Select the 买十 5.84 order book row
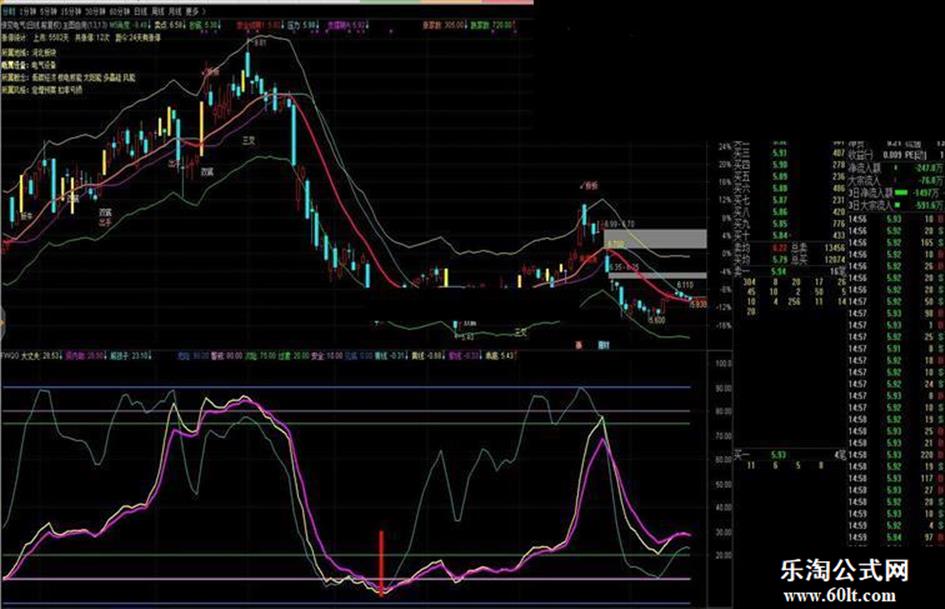This screenshot has width=945, height=609. tap(791, 236)
